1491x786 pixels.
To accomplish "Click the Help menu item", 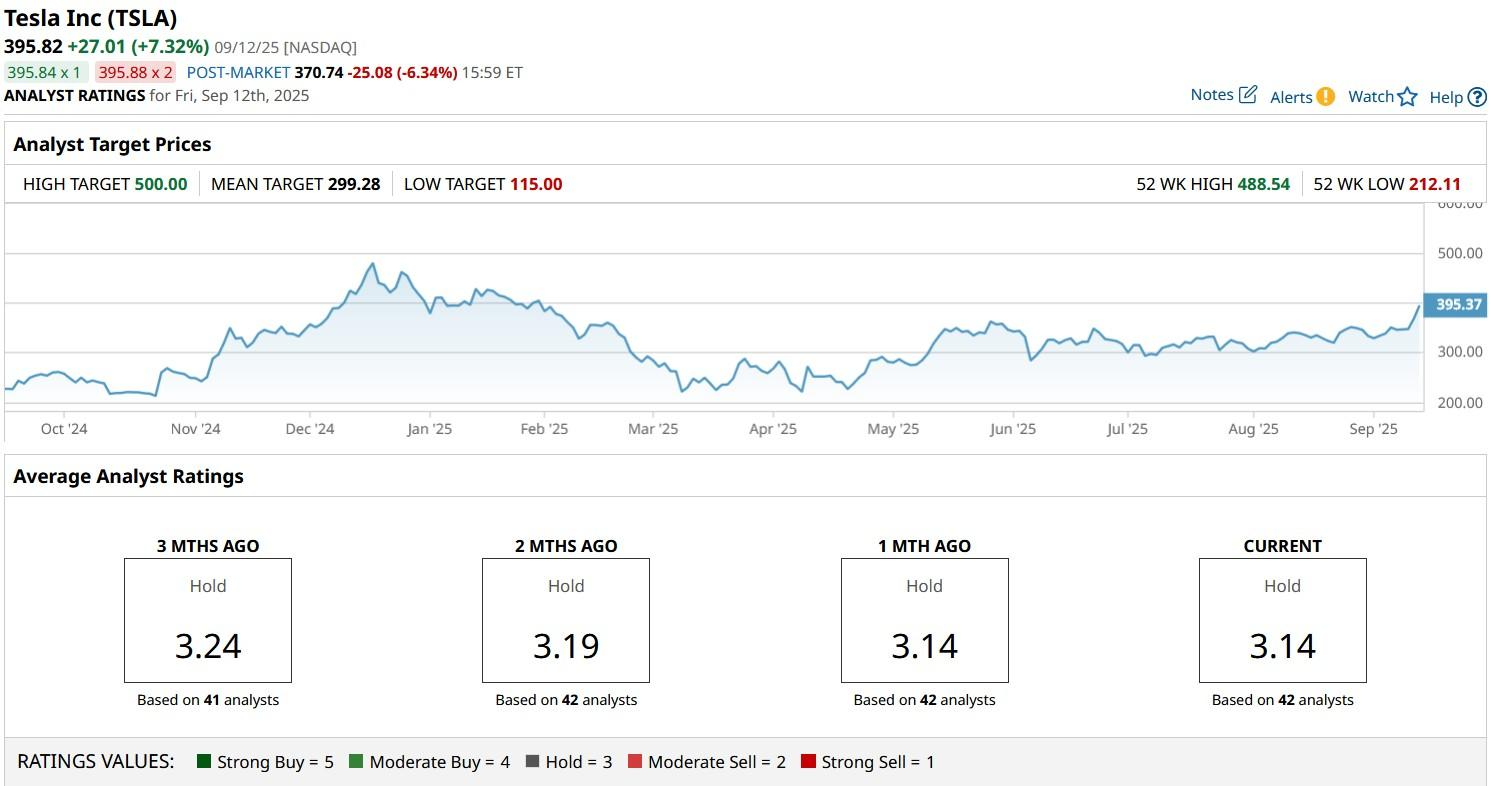I will [1444, 97].
